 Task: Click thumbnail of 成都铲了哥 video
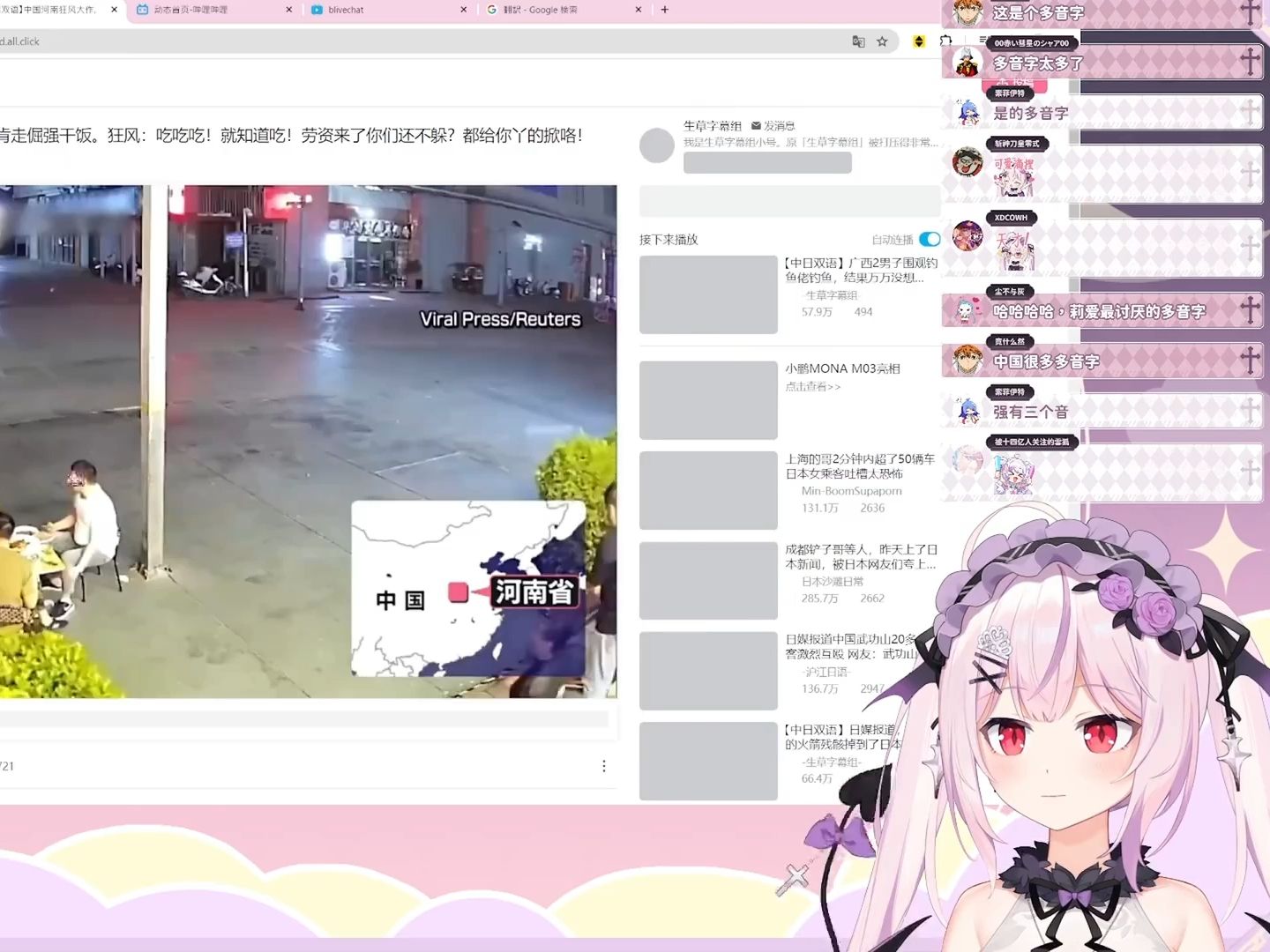(x=708, y=581)
